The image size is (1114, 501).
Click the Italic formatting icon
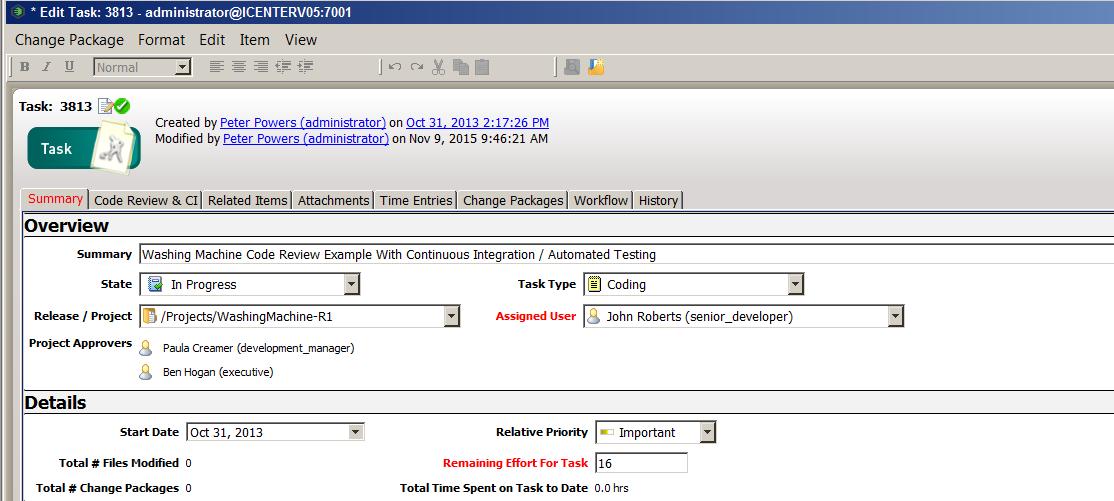pos(46,67)
